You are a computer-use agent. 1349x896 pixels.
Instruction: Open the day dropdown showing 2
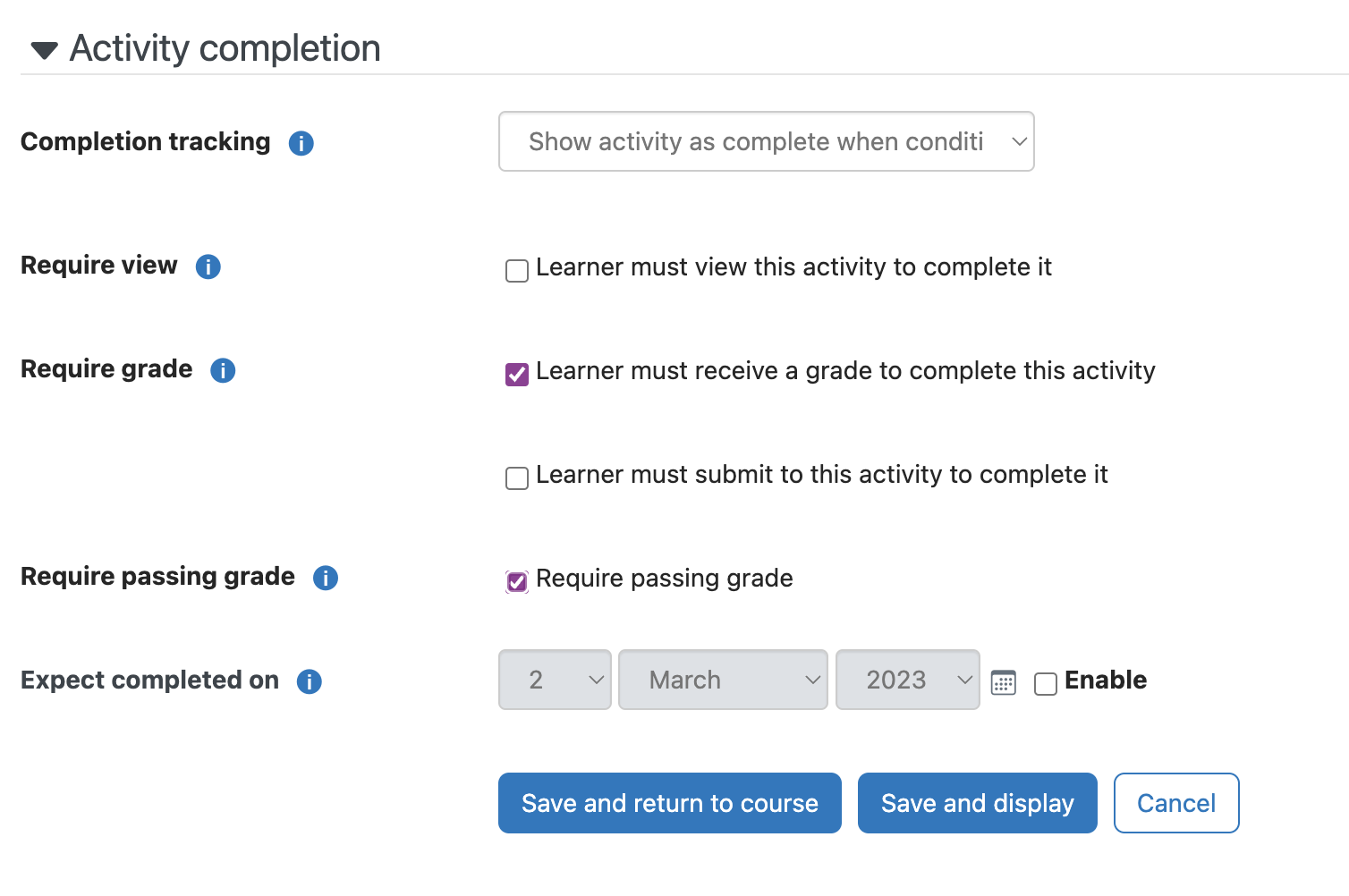point(555,680)
